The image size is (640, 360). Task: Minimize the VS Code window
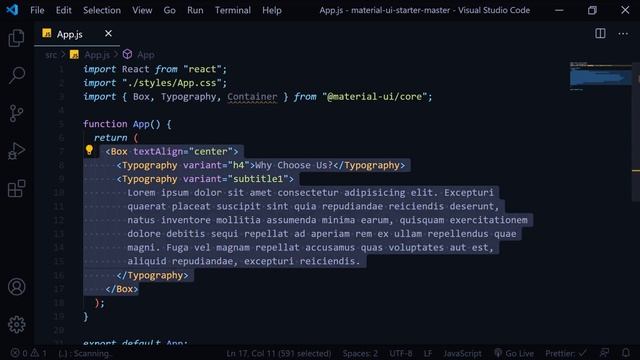click(559, 10)
